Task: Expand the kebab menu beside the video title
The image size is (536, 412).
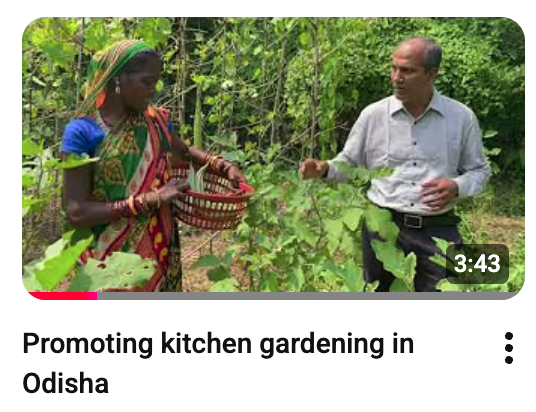Action: 508,348
